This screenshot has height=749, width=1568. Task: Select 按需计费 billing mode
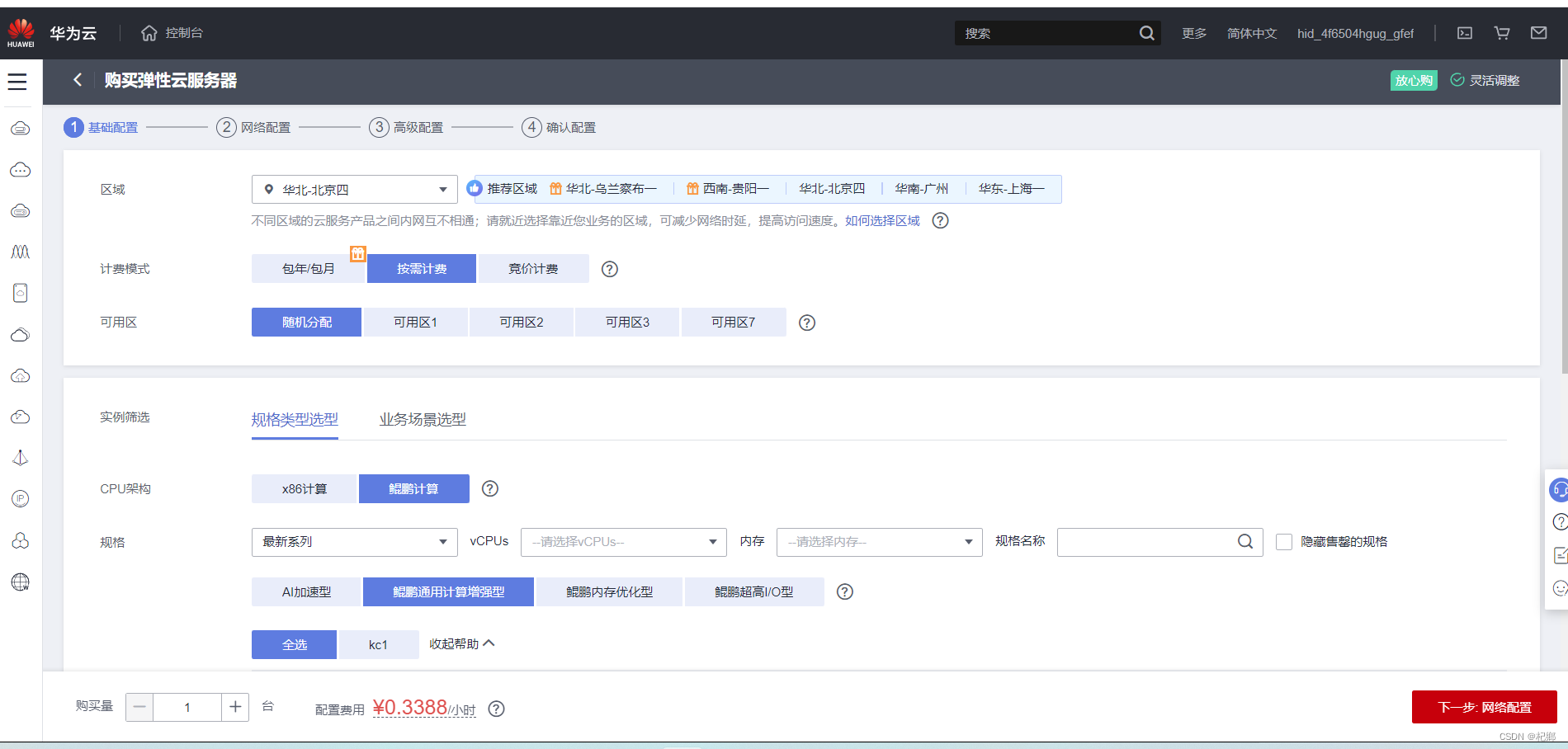pyautogui.click(x=422, y=269)
